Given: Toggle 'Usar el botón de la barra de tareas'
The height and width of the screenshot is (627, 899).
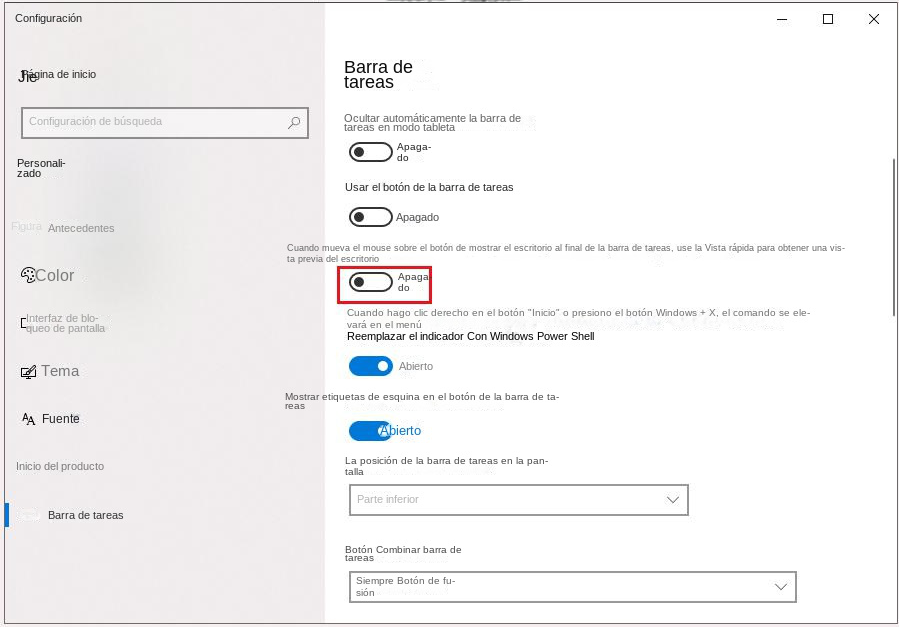Looking at the screenshot, I should pyautogui.click(x=370, y=217).
